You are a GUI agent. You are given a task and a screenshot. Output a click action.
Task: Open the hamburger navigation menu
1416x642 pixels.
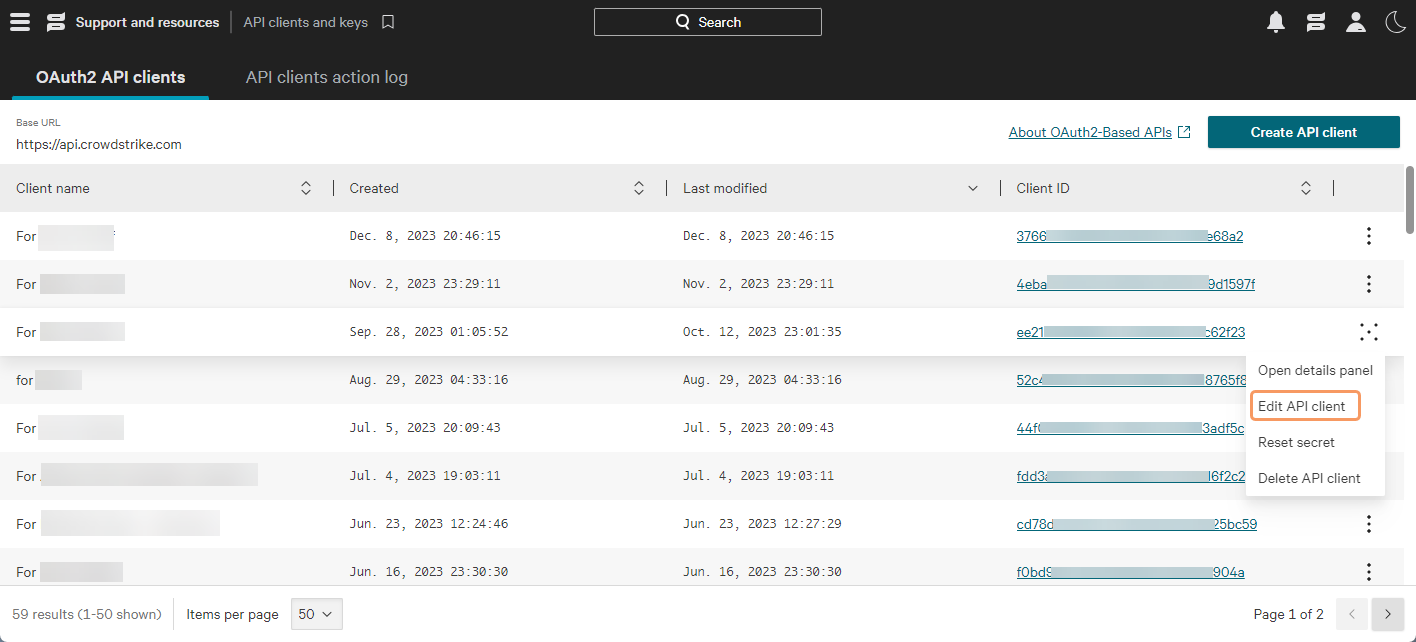20,22
